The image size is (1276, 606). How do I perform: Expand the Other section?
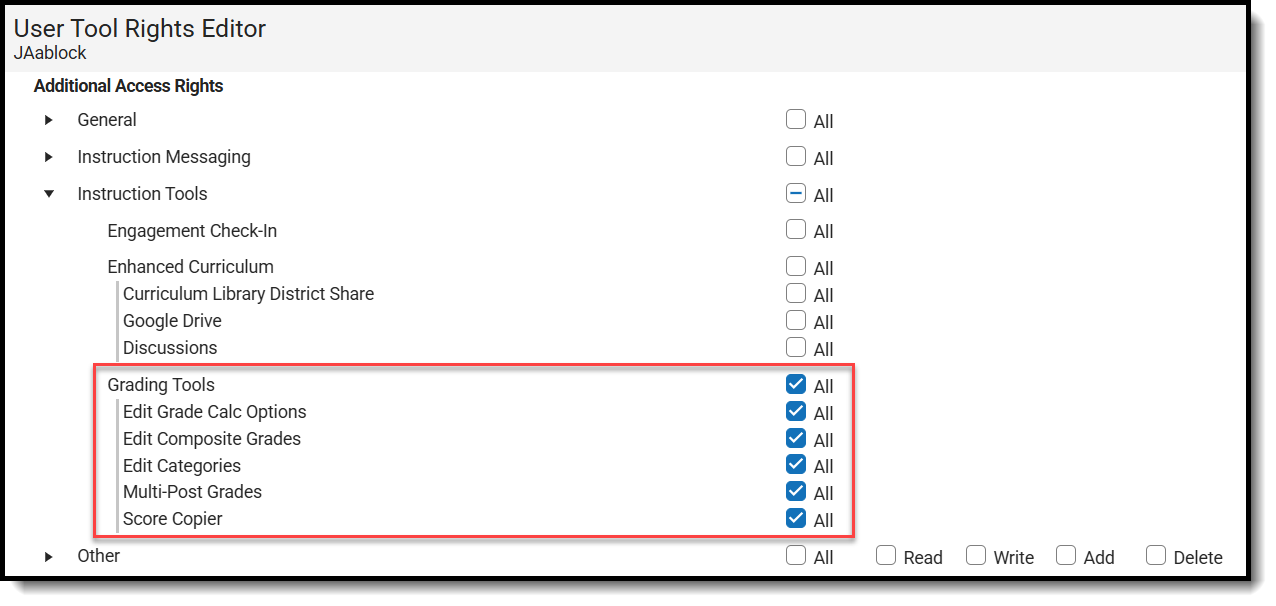[x=48, y=556]
